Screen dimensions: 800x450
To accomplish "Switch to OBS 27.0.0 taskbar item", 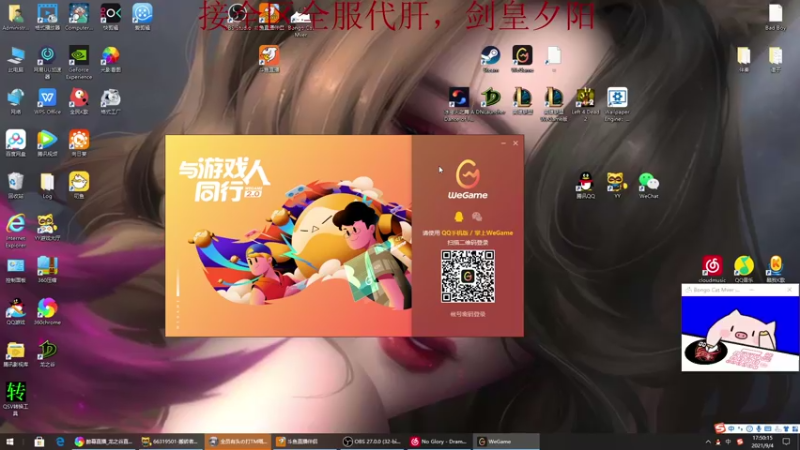I will 372,442.
